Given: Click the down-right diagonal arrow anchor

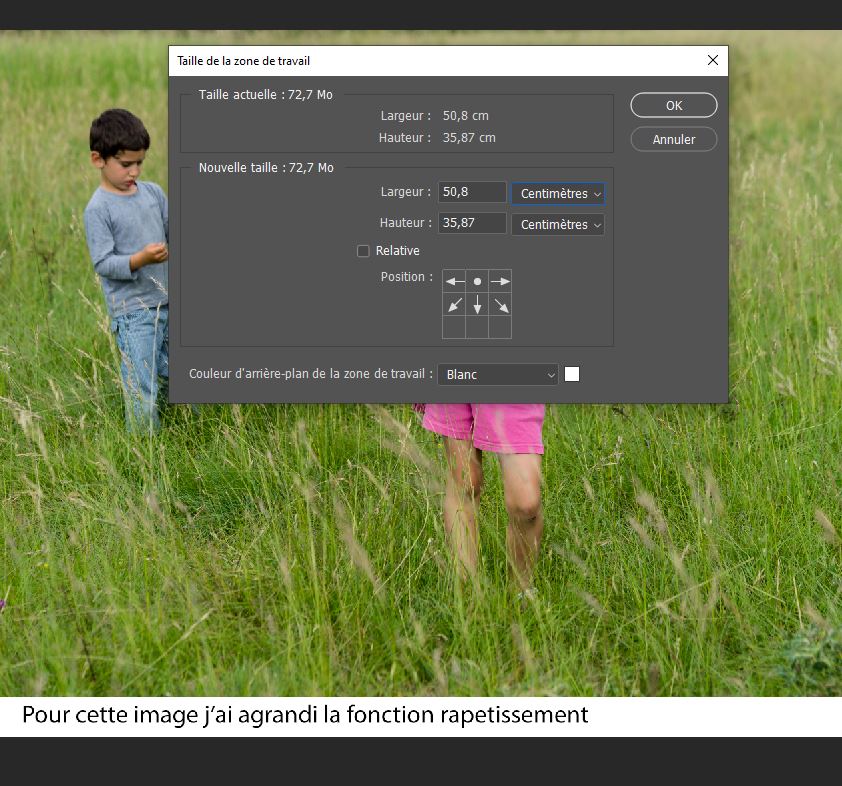Looking at the screenshot, I should (500, 304).
